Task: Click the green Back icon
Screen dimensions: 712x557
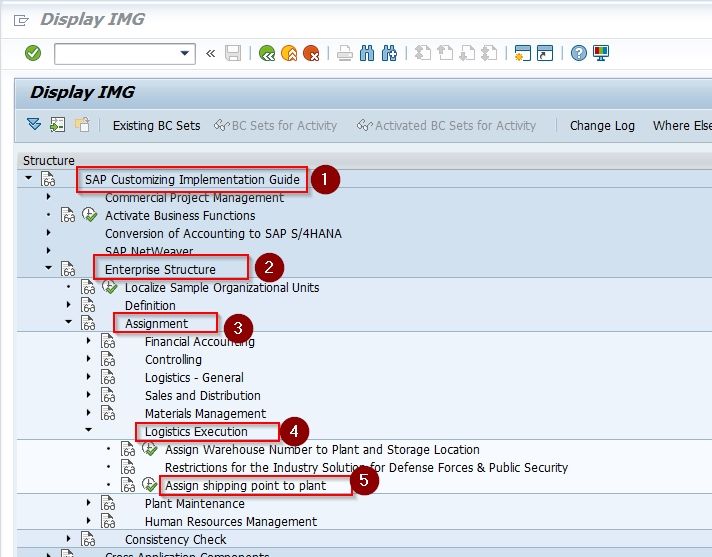Action: (x=267, y=54)
